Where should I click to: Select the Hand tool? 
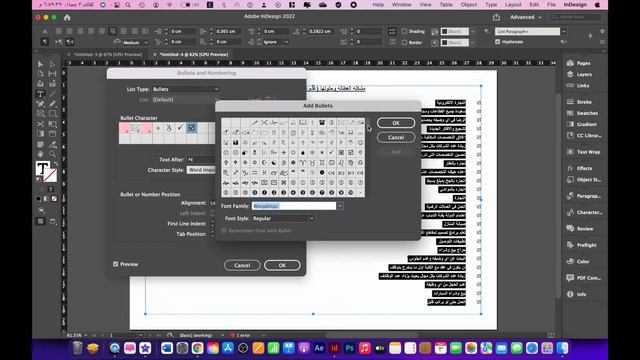[40, 154]
